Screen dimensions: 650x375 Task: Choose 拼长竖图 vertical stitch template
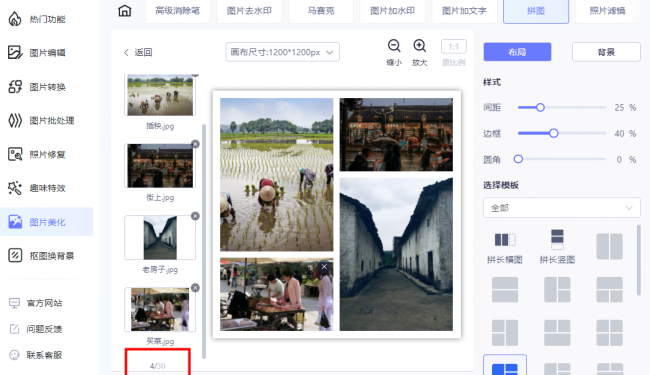[x=557, y=247]
